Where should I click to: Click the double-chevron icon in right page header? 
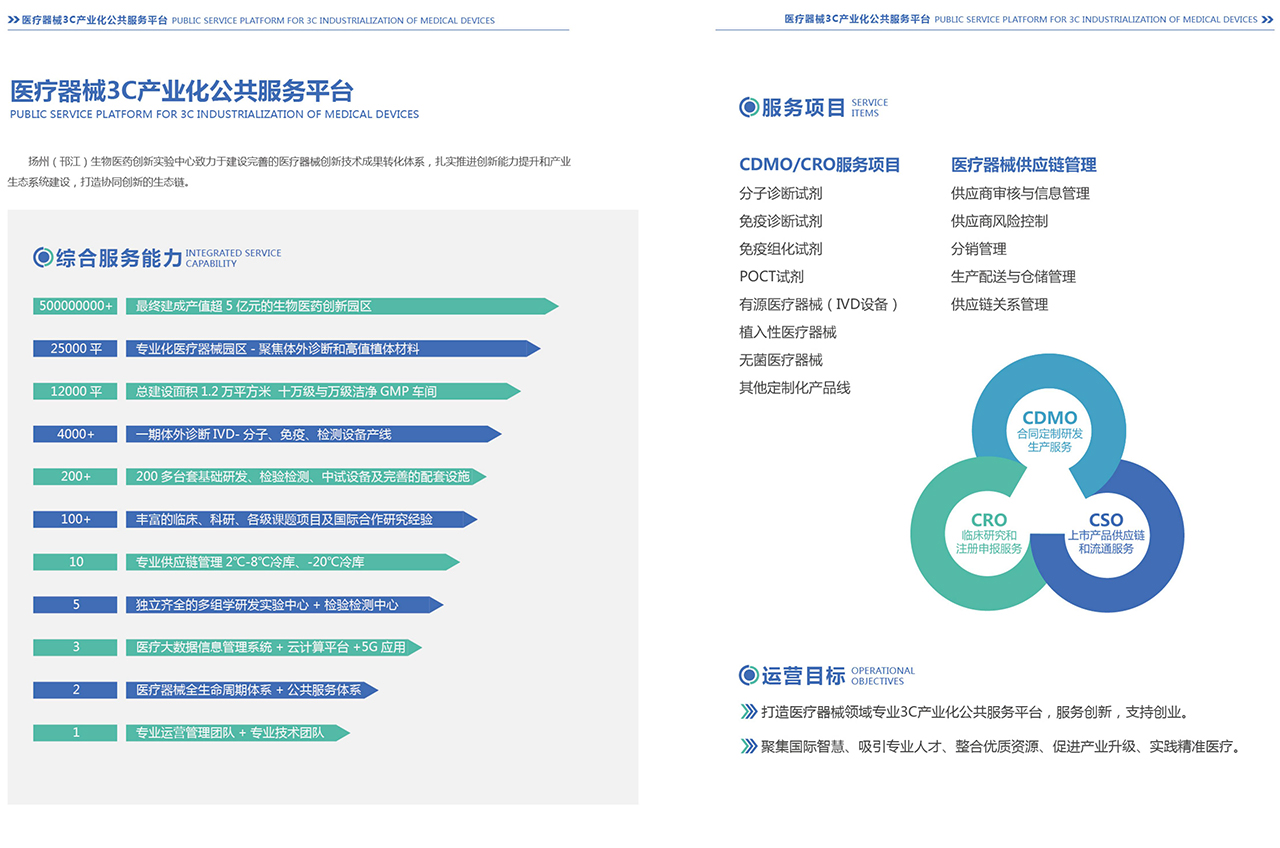point(1267,19)
